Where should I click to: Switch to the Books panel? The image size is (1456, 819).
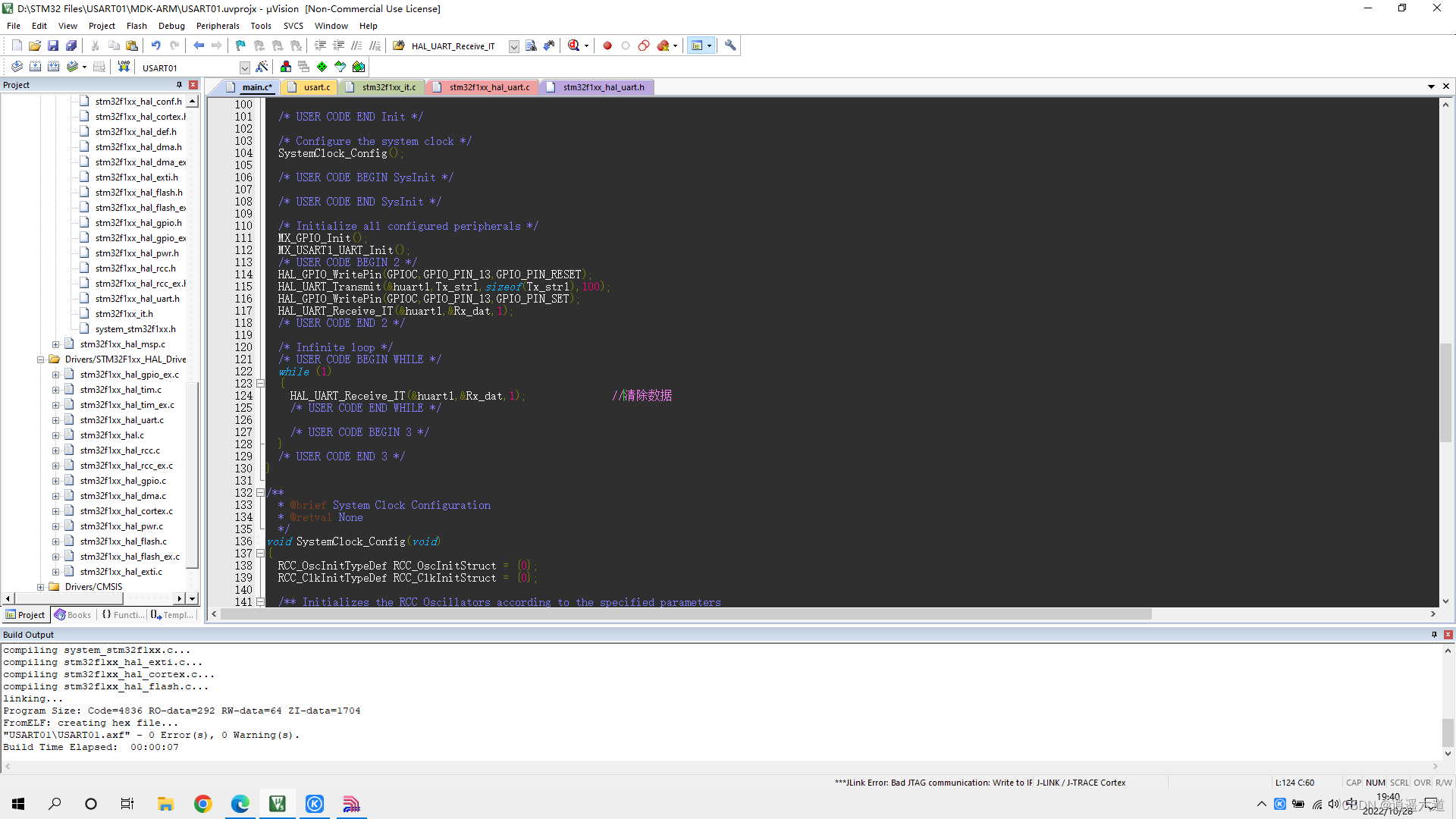point(72,614)
